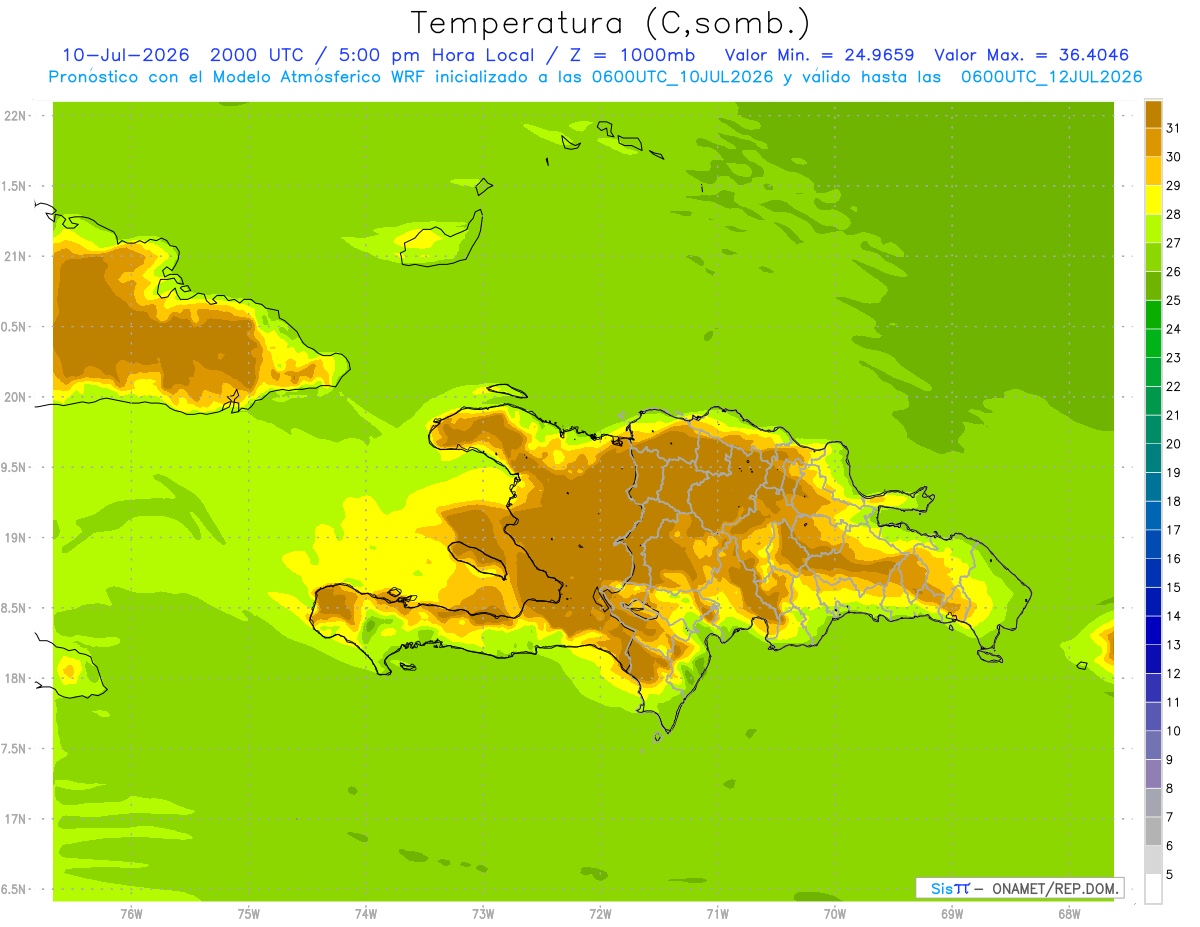This screenshot has width=1200, height=927.
Task: Select the date '10-Jul-2026' in header
Action: [126, 54]
